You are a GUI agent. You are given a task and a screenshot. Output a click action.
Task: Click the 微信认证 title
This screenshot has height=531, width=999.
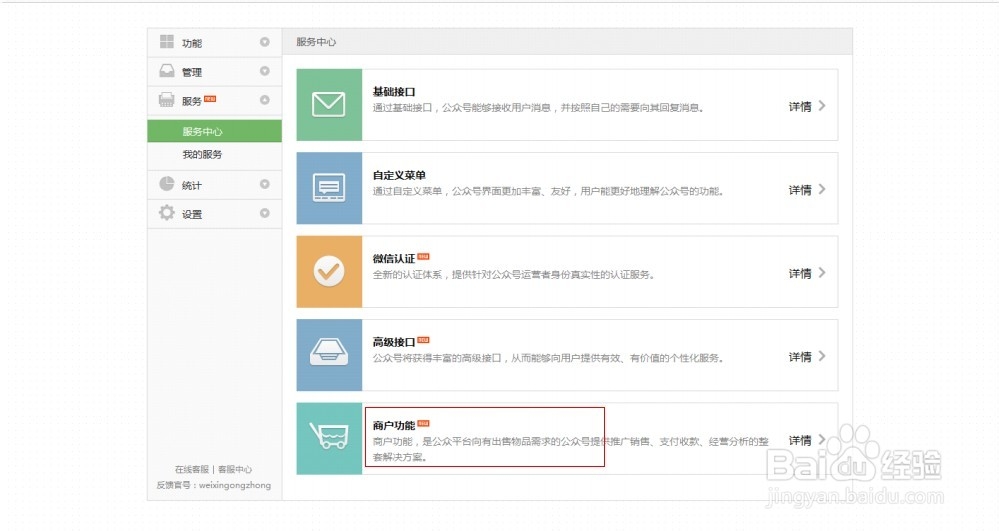(x=394, y=259)
